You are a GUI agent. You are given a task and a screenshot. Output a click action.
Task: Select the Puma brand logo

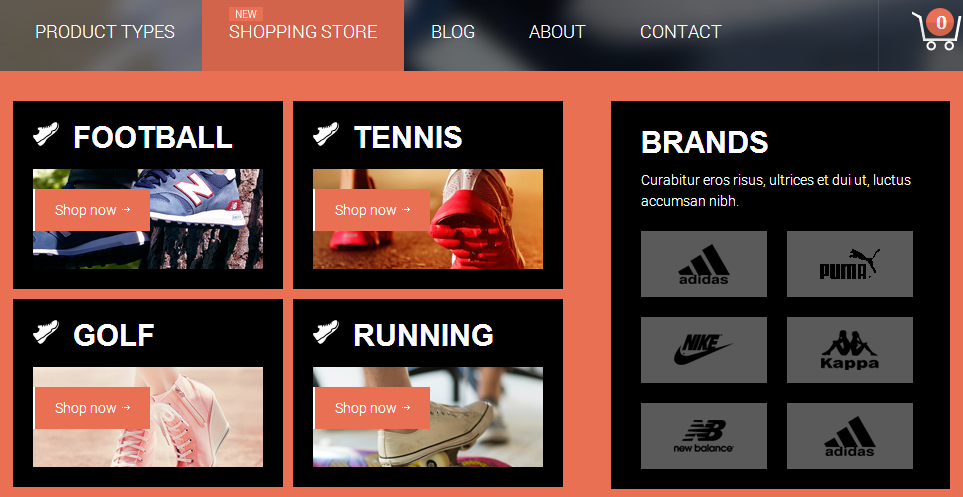[849, 264]
